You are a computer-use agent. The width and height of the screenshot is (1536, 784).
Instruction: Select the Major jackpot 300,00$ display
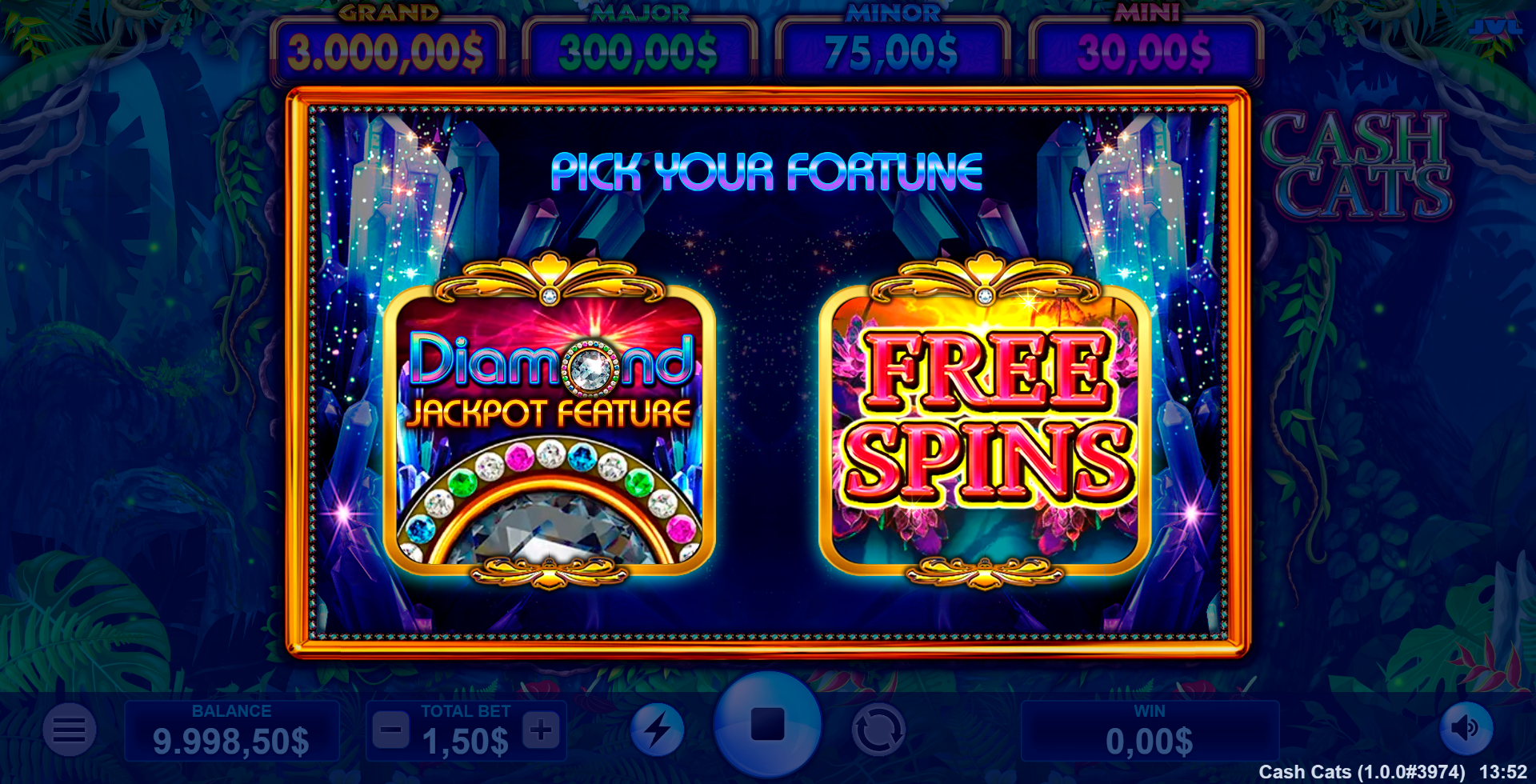640,50
